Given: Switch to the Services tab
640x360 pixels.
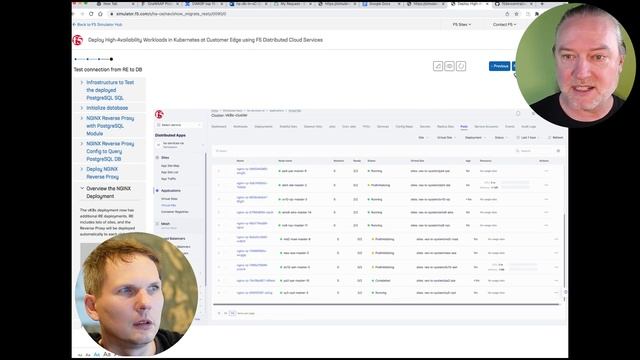Looking at the screenshot, I should tap(383, 127).
